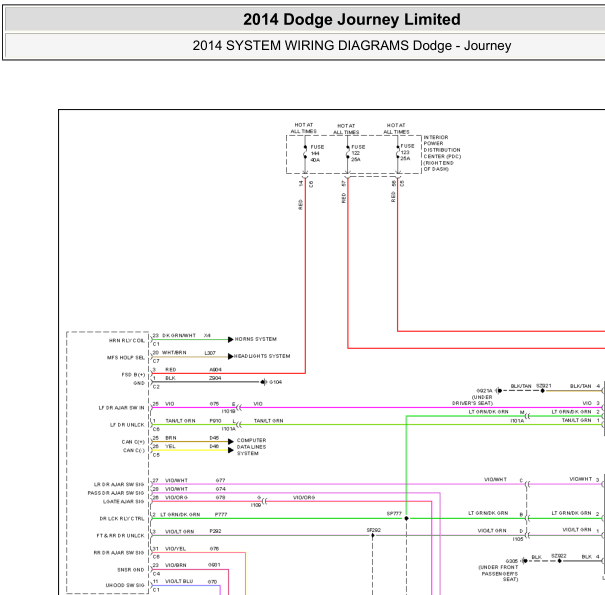Select the FUSE 123 25A label

click(407, 152)
